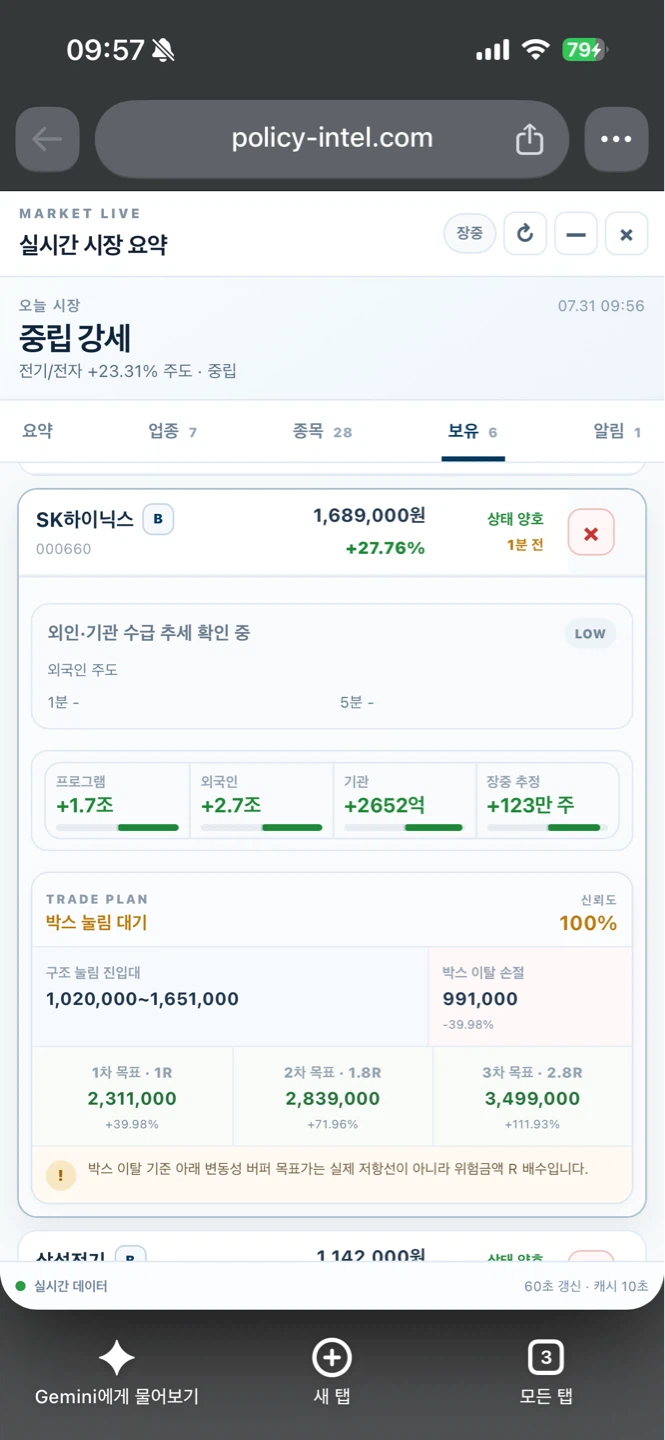Open the 종목 28 tab
The width and height of the screenshot is (665, 1440).
pyautogui.click(x=323, y=431)
